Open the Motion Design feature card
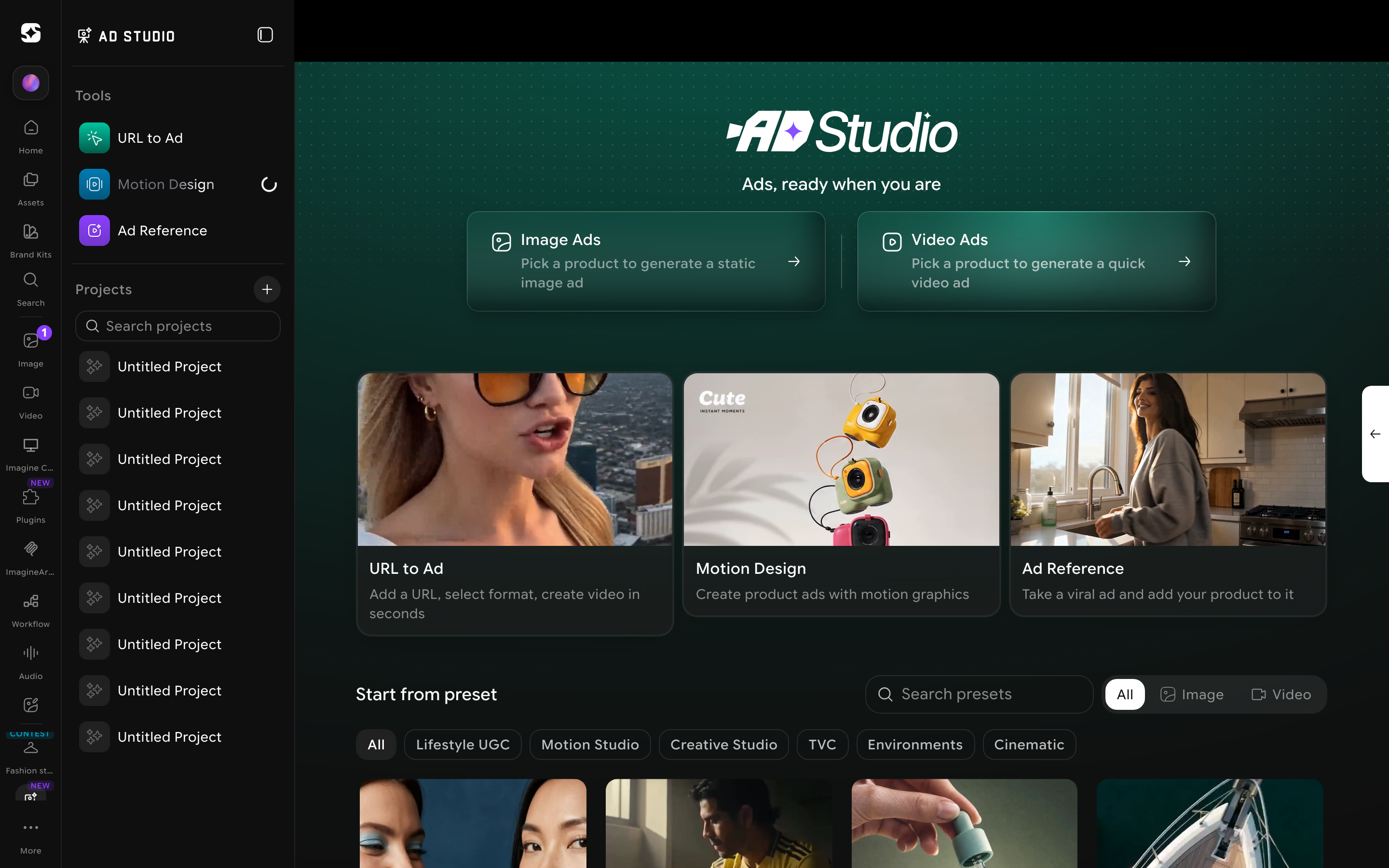 click(x=842, y=494)
